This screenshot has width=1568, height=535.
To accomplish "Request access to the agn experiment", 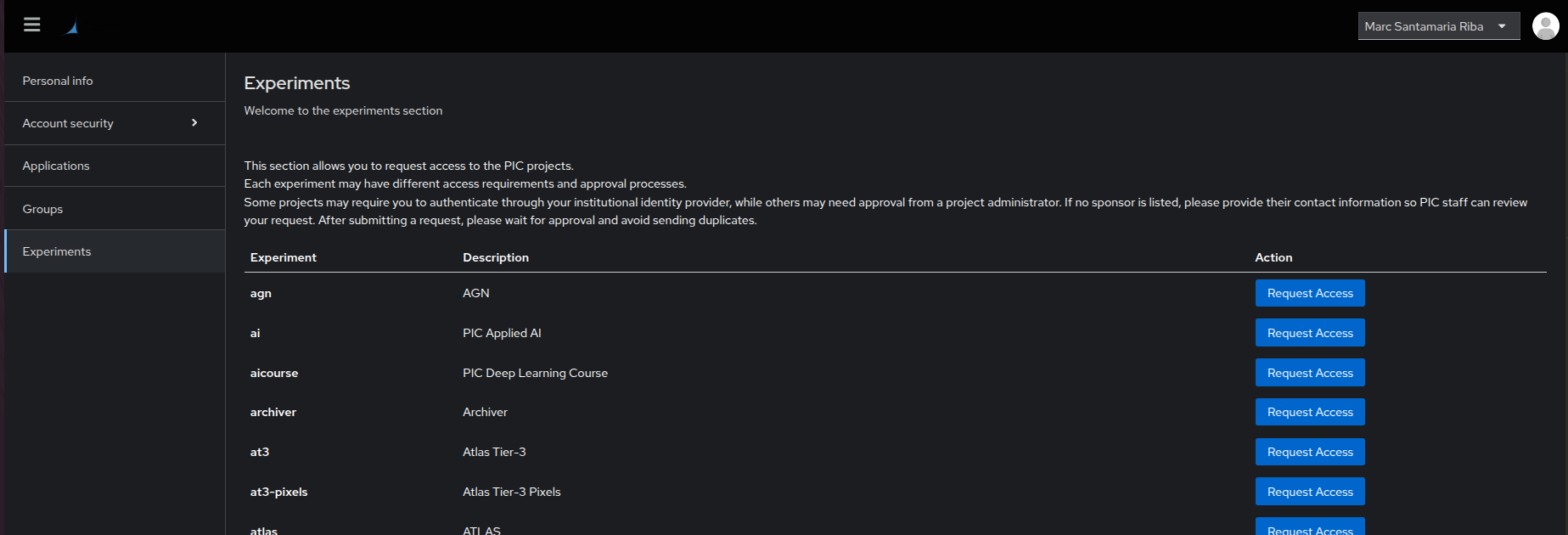I will tap(1309, 293).
